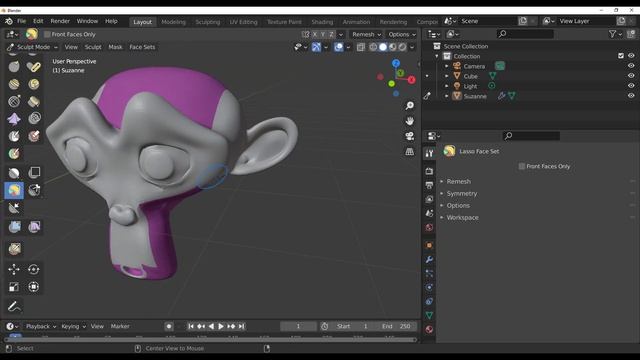This screenshot has height=360, width=640.
Task: Click the viewport pan hand icon
Action: click(x=409, y=121)
